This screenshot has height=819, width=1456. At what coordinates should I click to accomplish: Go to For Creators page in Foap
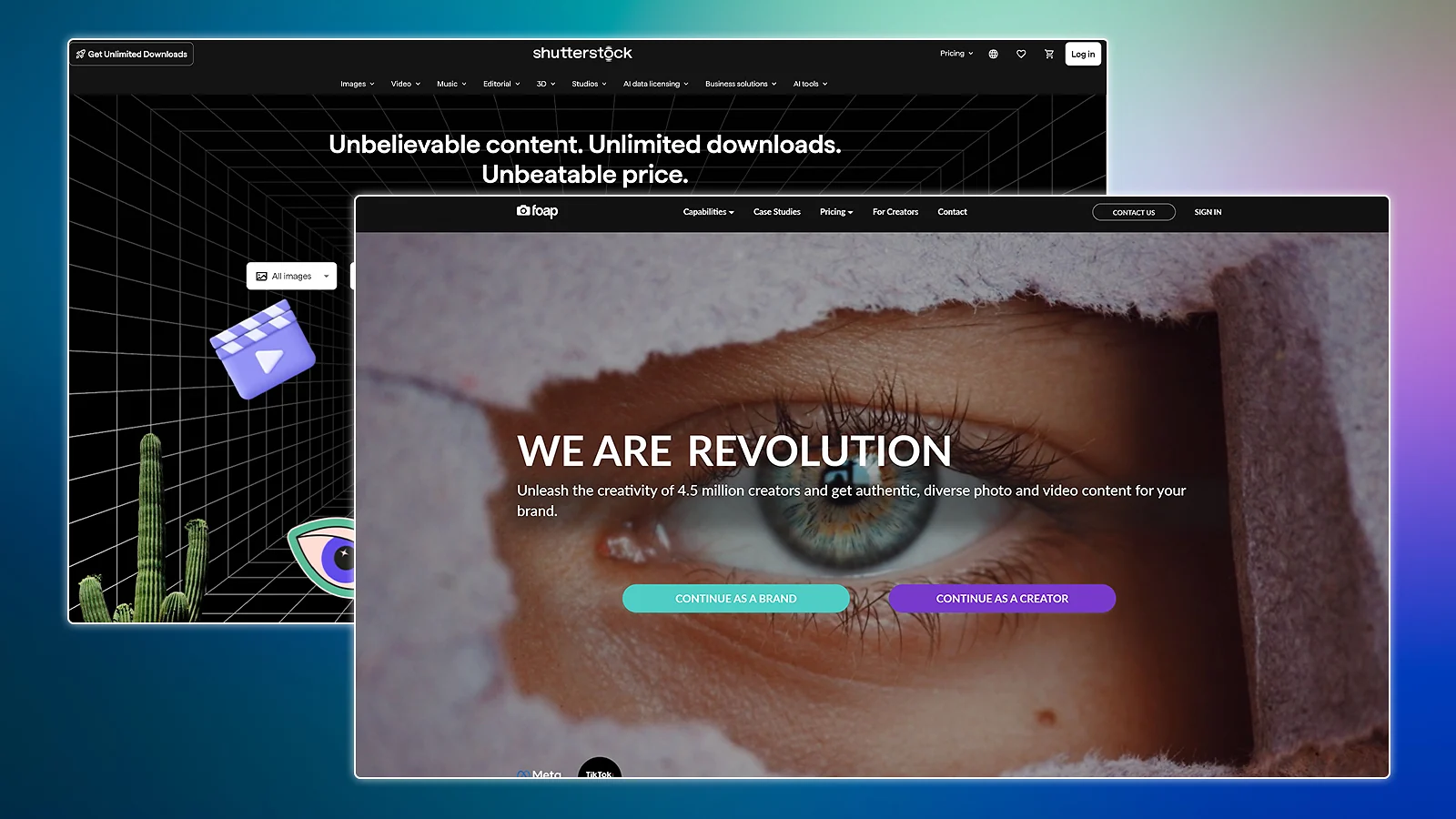895,212
